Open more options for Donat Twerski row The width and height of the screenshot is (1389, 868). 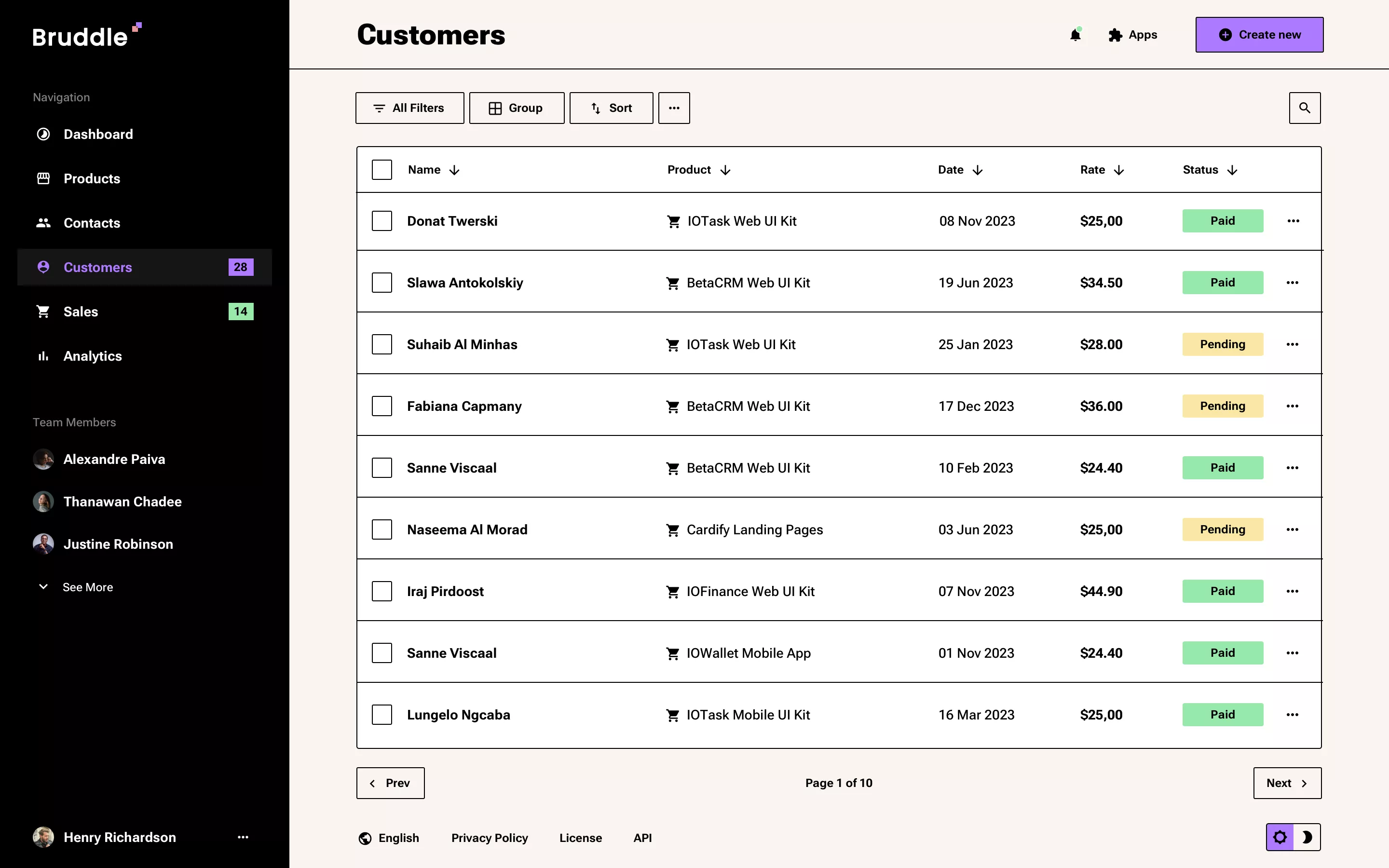[x=1293, y=221]
